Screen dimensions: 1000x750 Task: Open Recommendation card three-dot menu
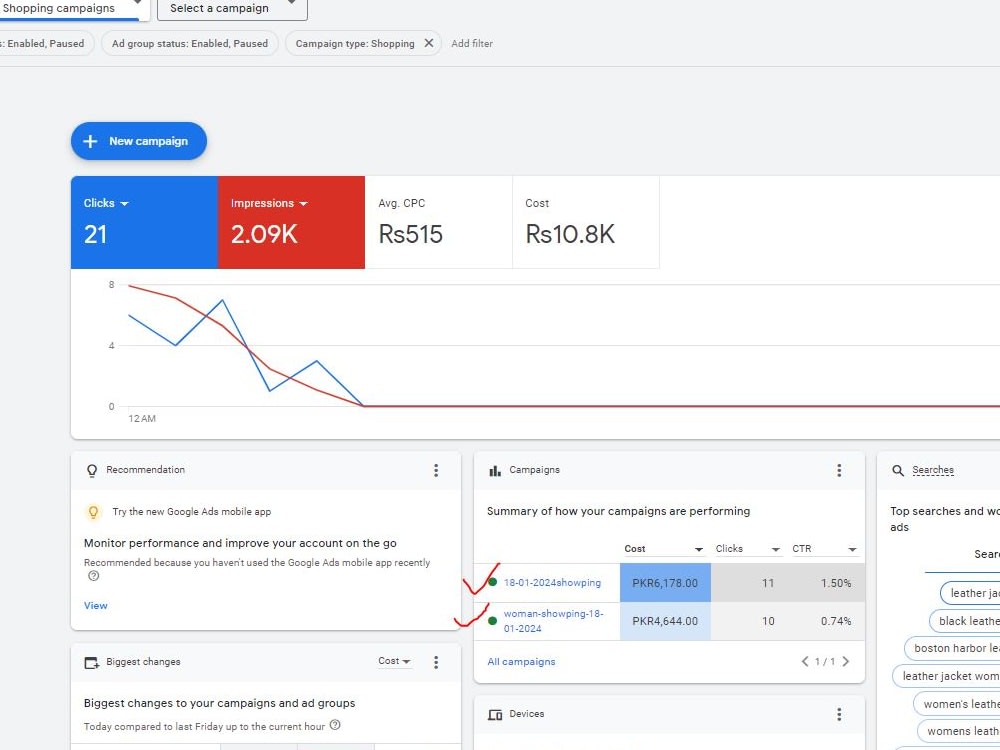(436, 470)
